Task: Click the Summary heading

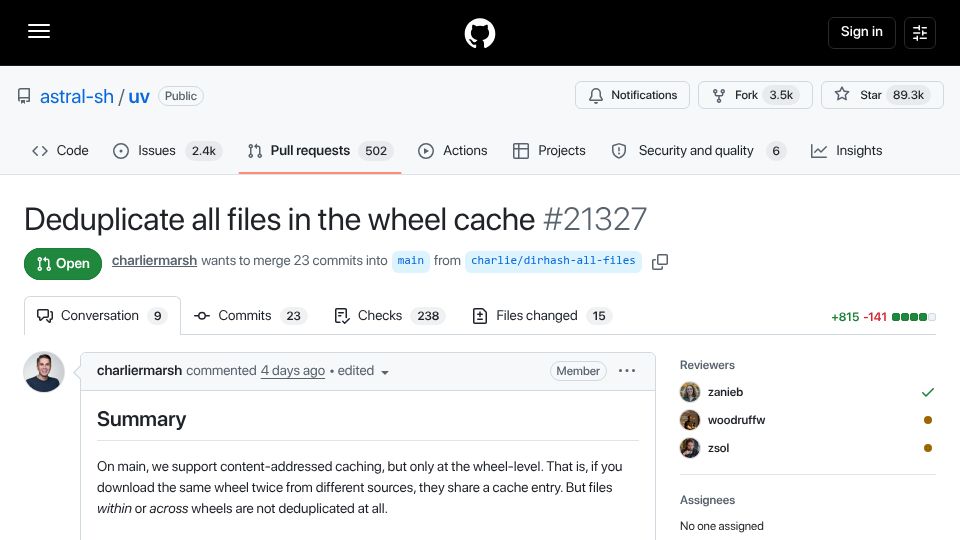Action: (x=141, y=419)
